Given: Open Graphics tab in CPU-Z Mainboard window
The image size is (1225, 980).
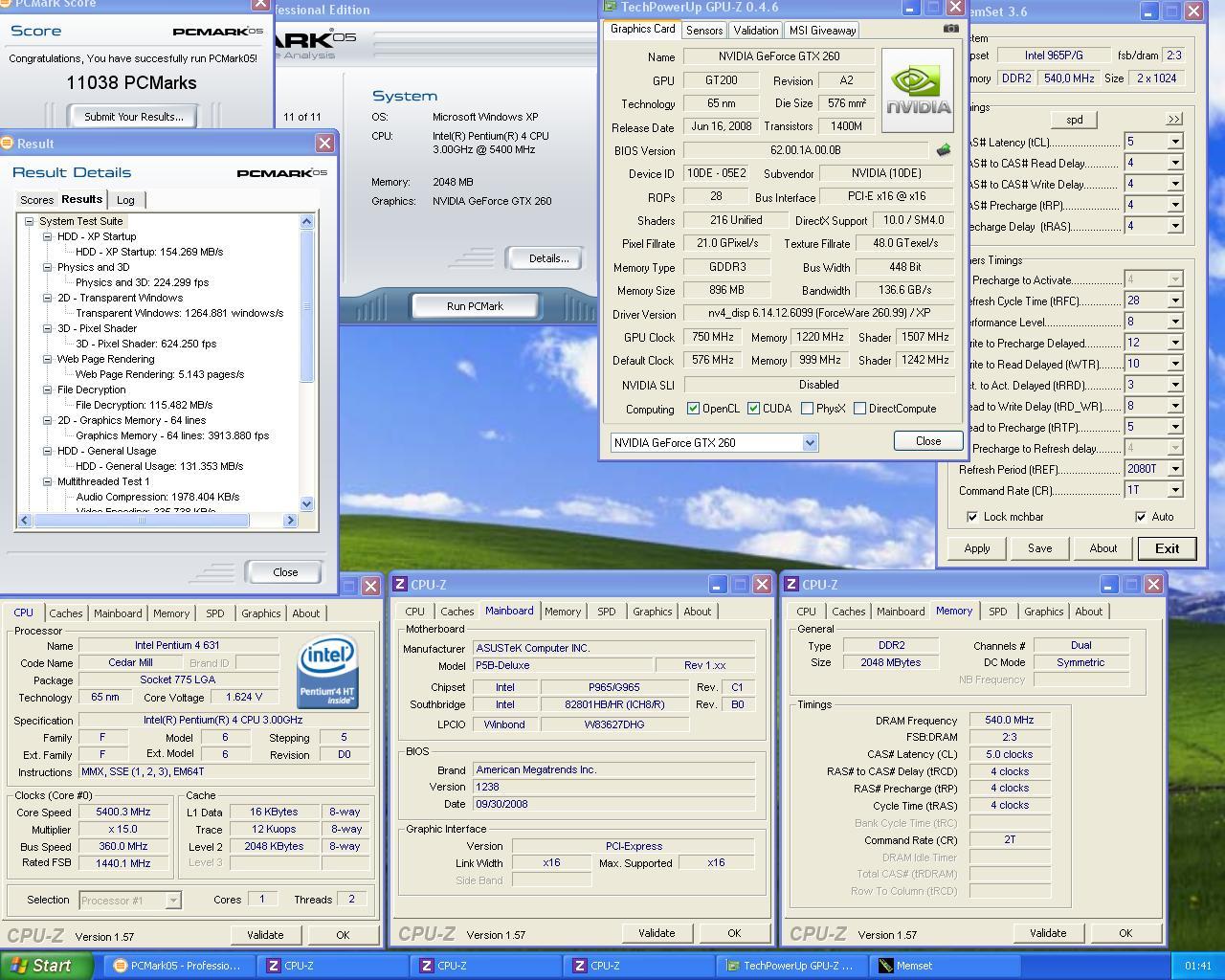Looking at the screenshot, I should click(653, 612).
